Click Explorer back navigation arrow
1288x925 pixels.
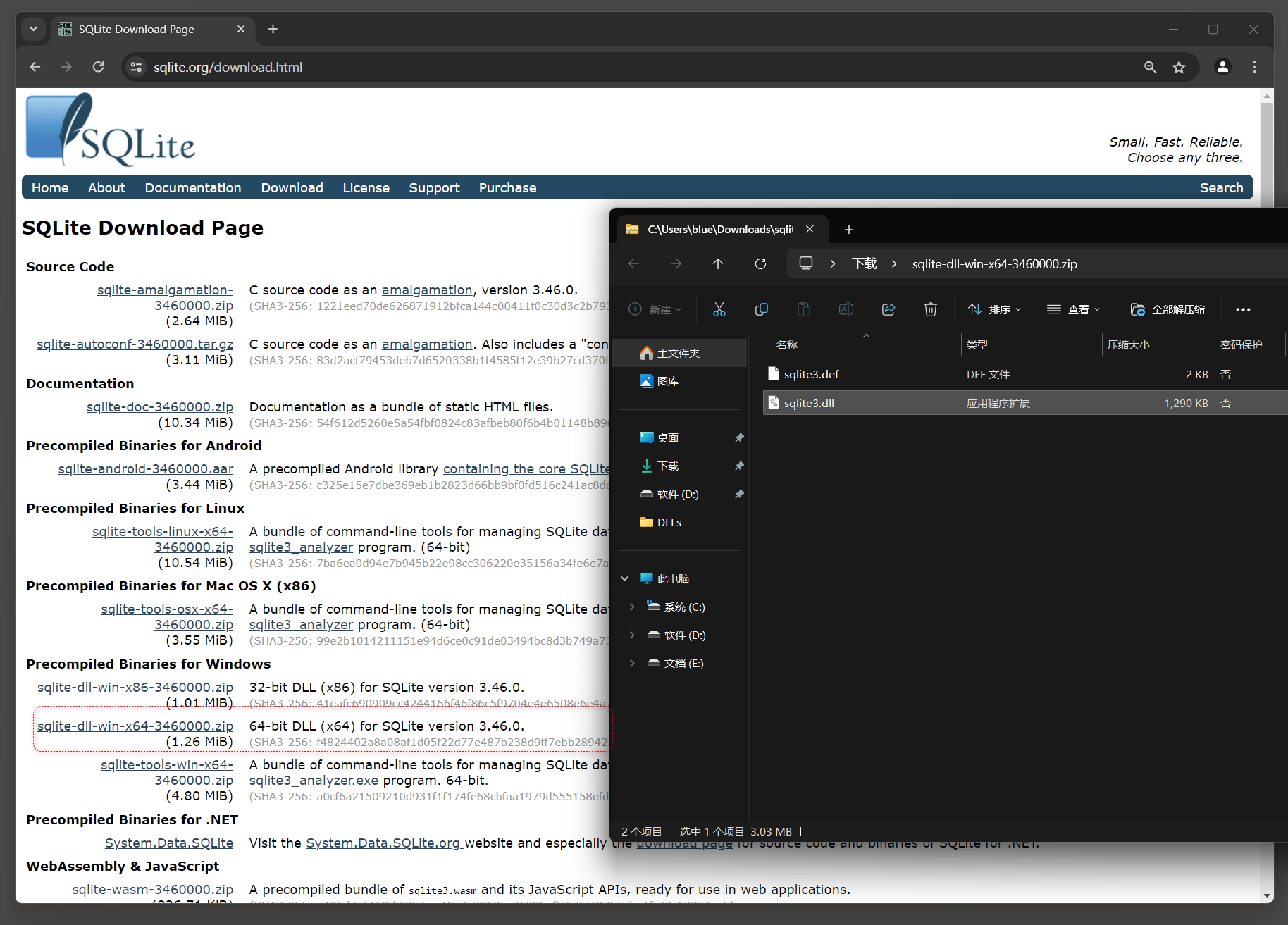pos(633,263)
